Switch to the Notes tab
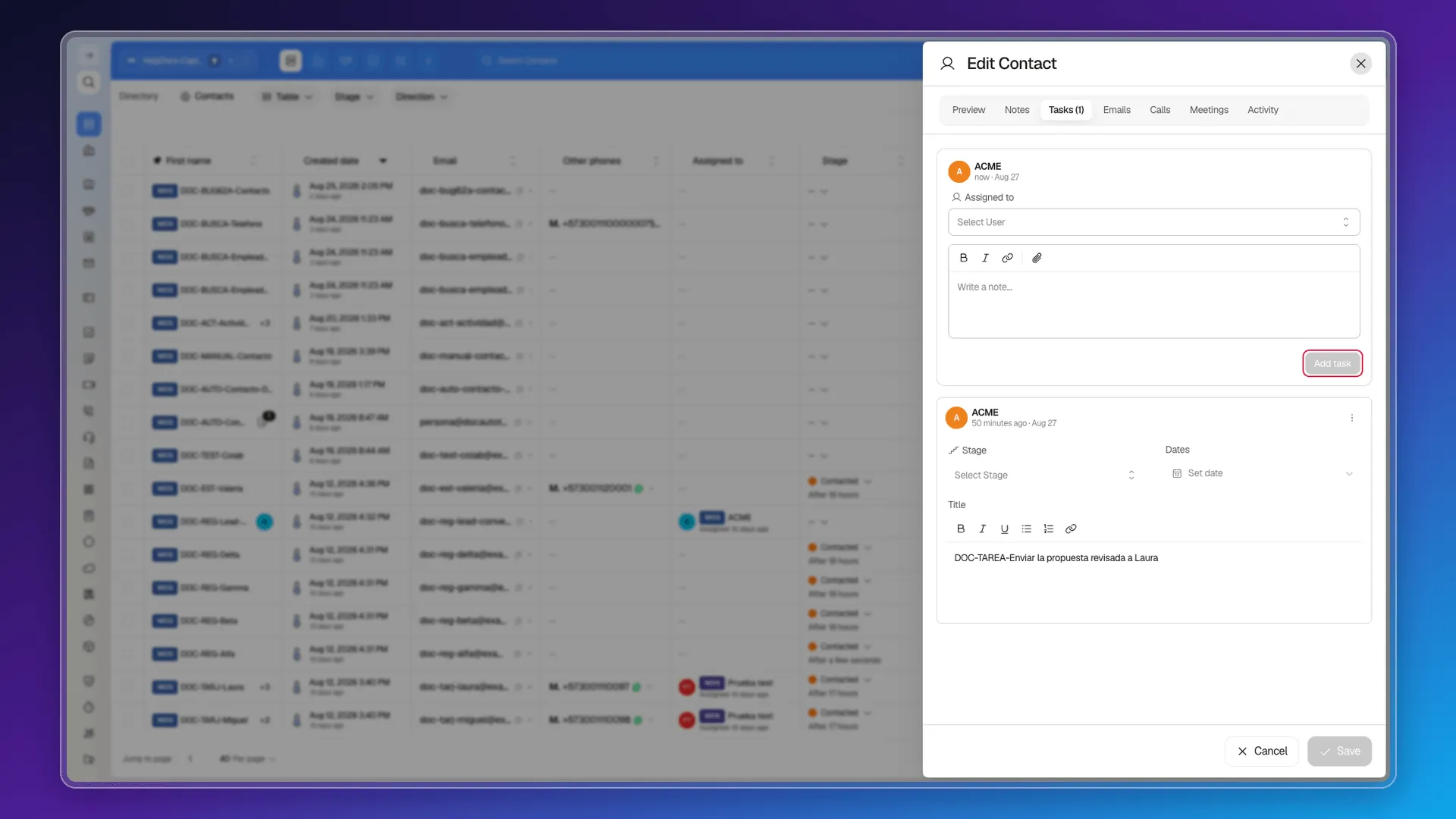 pyautogui.click(x=1017, y=110)
